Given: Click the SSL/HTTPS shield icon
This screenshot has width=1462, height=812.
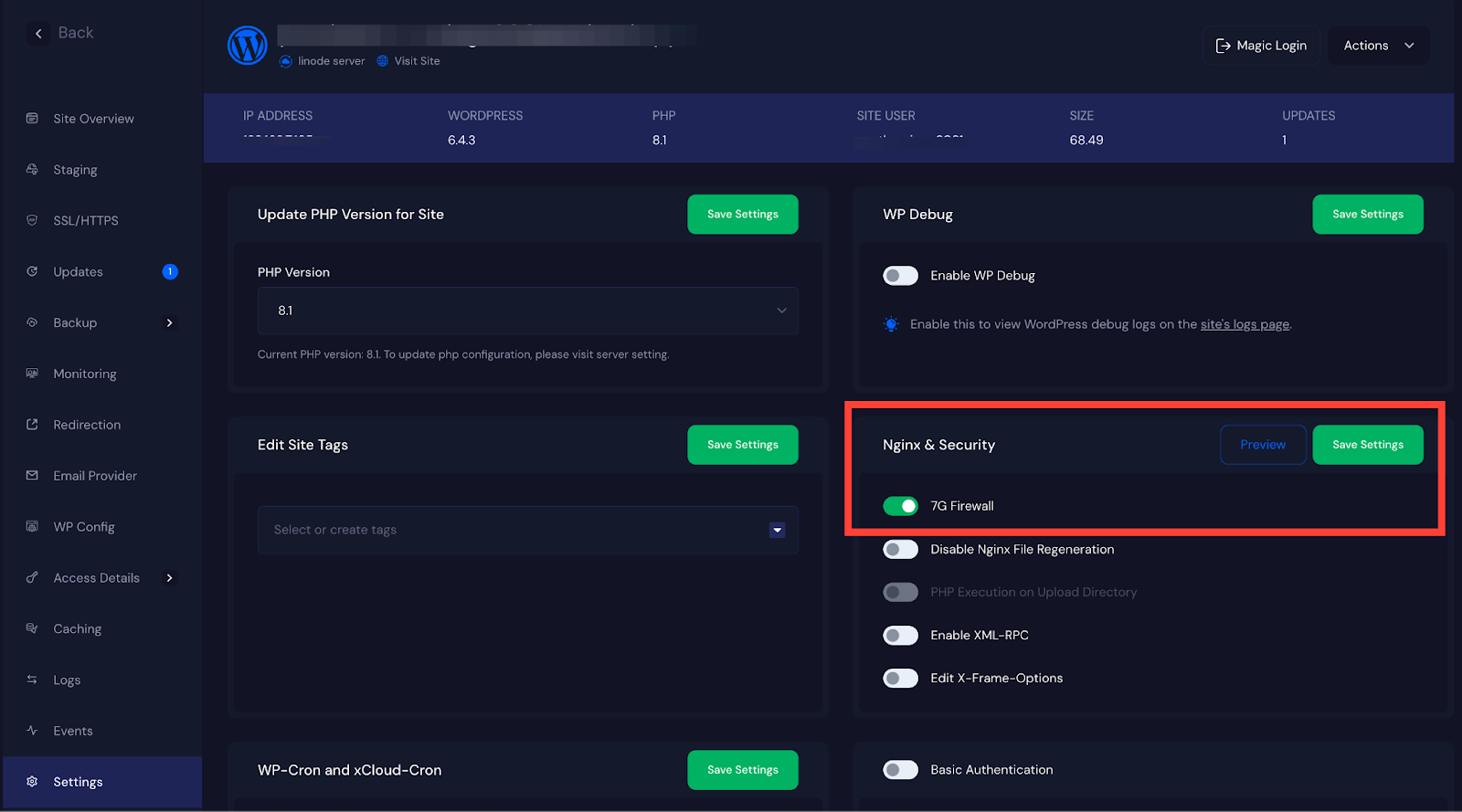Looking at the screenshot, I should click(32, 220).
